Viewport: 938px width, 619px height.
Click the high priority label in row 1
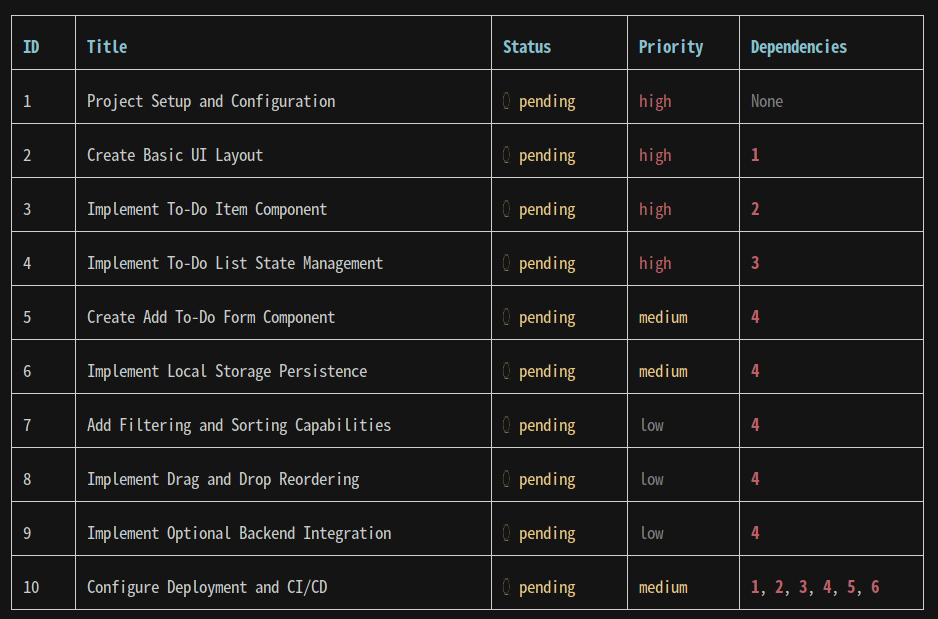[655, 101]
